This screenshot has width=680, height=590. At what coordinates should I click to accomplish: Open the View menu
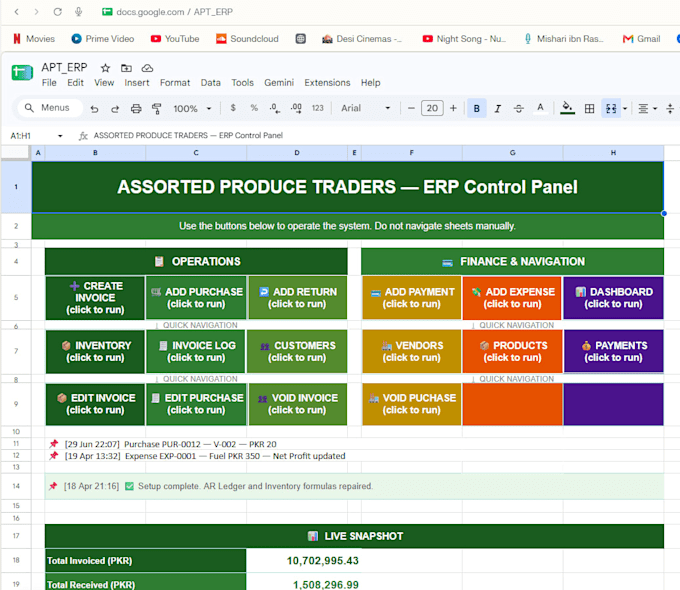(104, 82)
